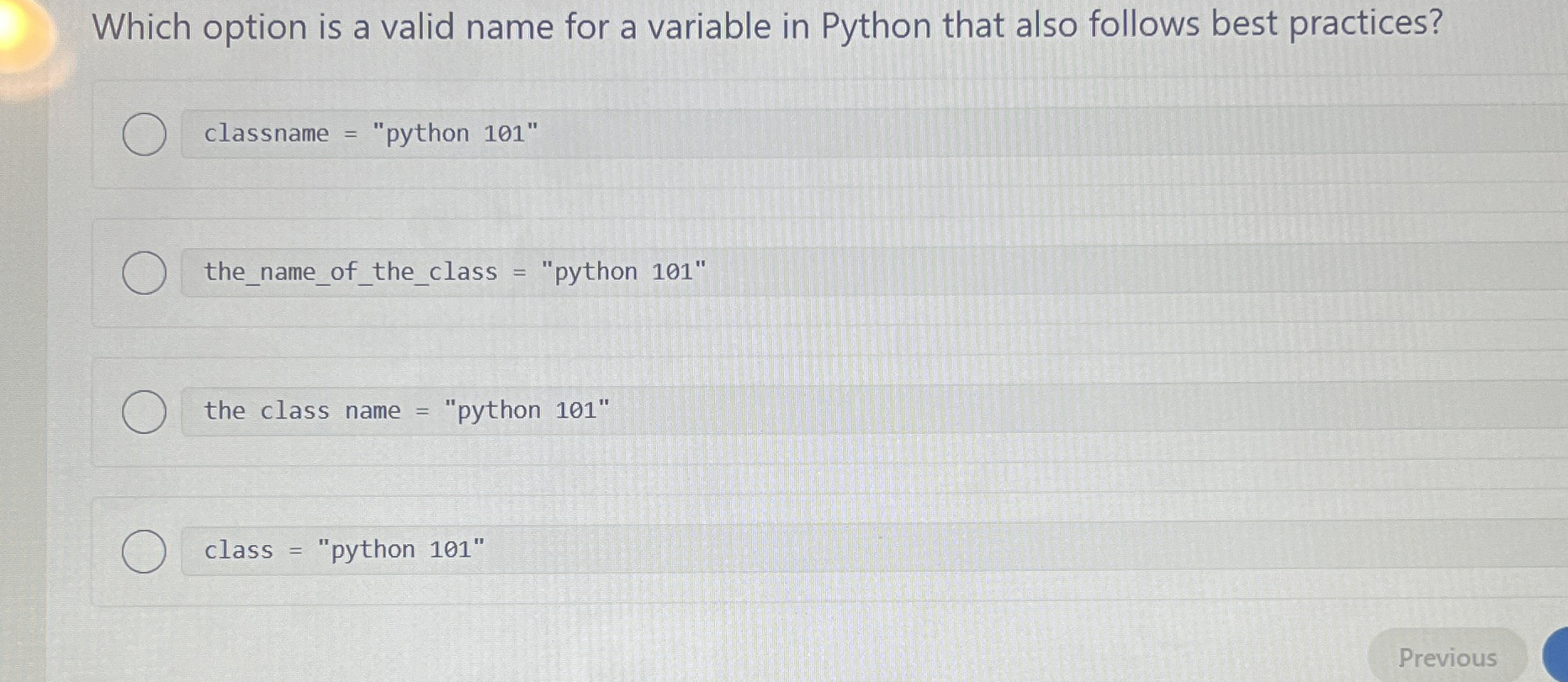1568x682 pixels.
Task: Click the Previous button
Action: (x=1447, y=657)
